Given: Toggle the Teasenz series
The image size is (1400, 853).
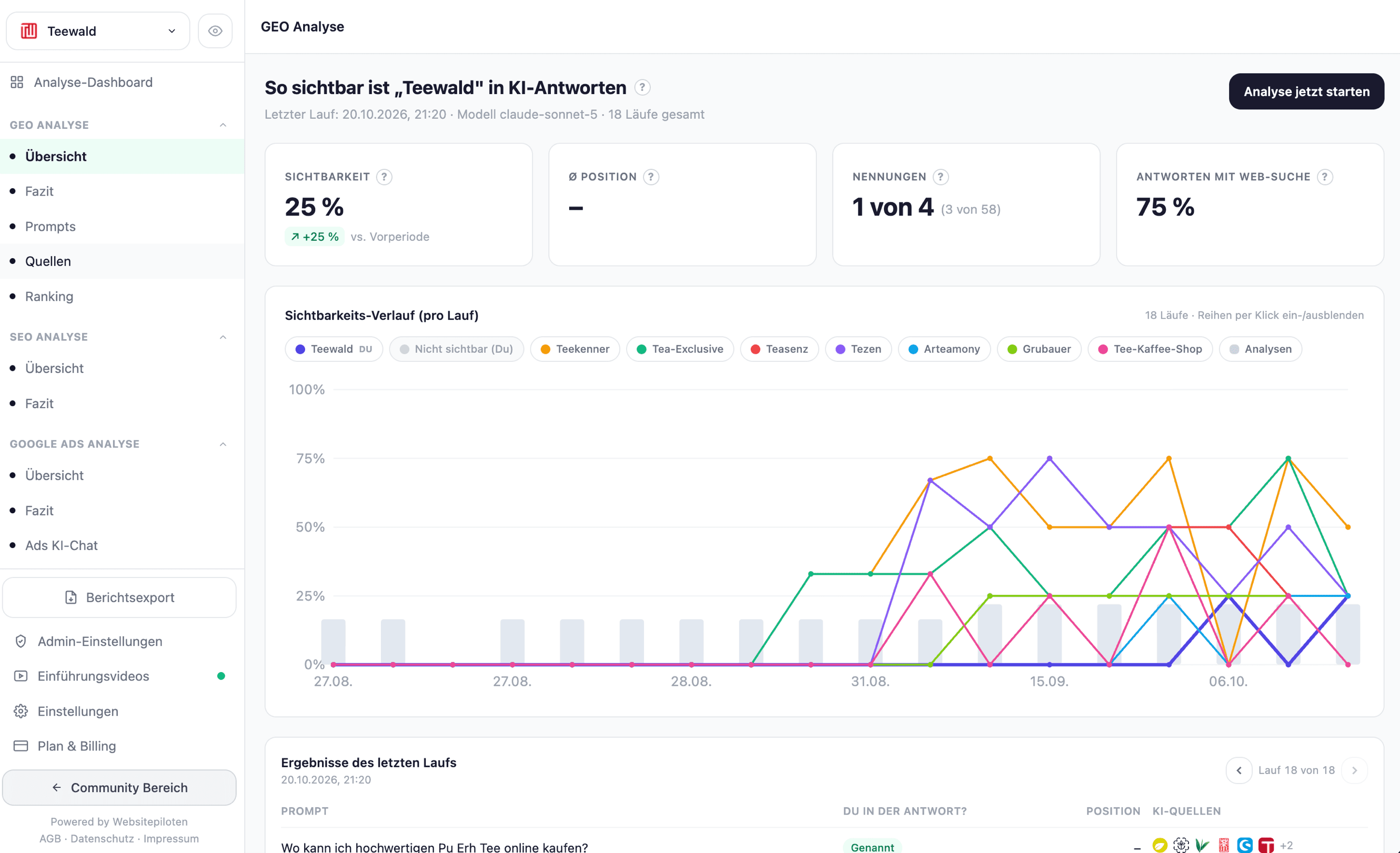Looking at the screenshot, I should point(779,349).
